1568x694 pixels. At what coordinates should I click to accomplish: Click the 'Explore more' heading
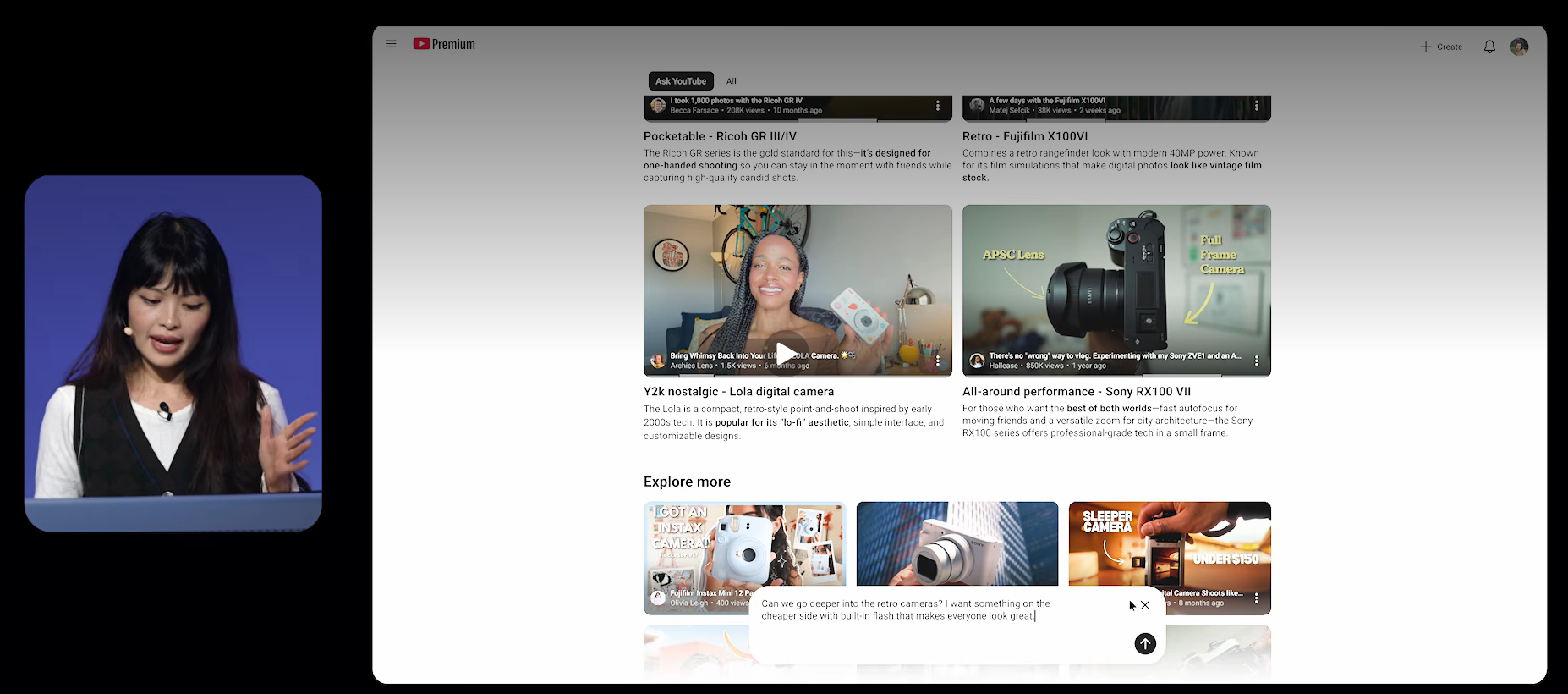(687, 482)
